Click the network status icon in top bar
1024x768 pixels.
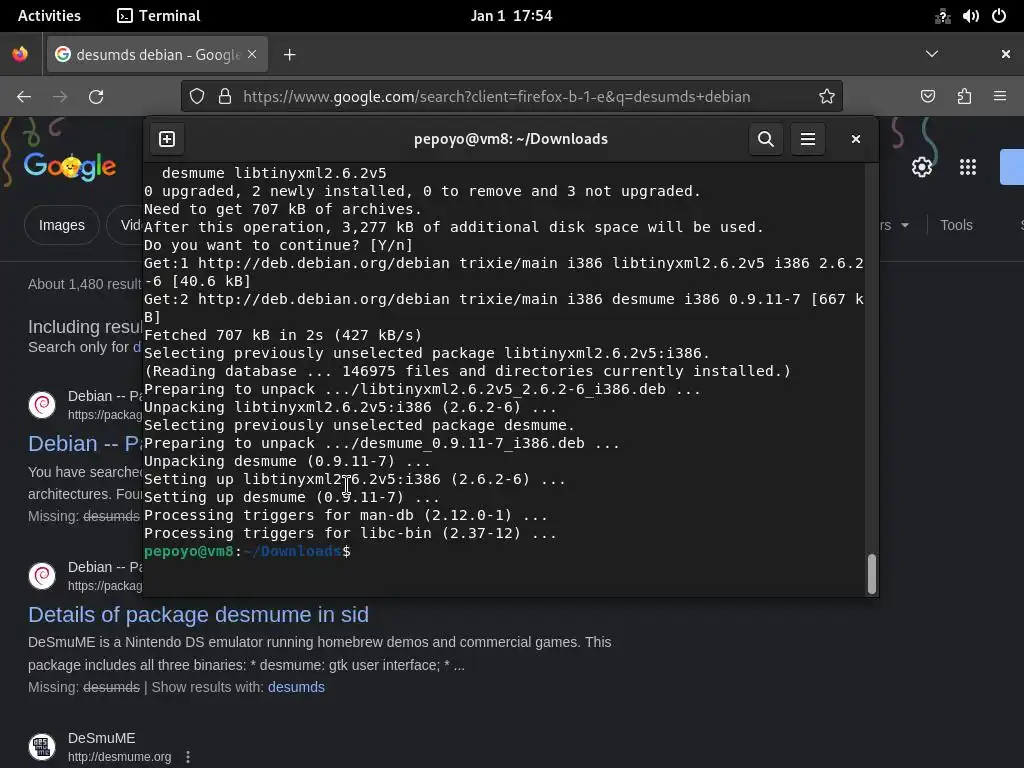tap(942, 16)
